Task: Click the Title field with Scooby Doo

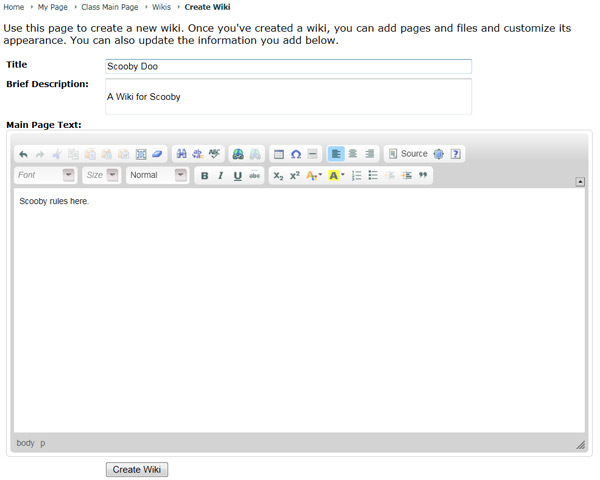Action: (288, 66)
